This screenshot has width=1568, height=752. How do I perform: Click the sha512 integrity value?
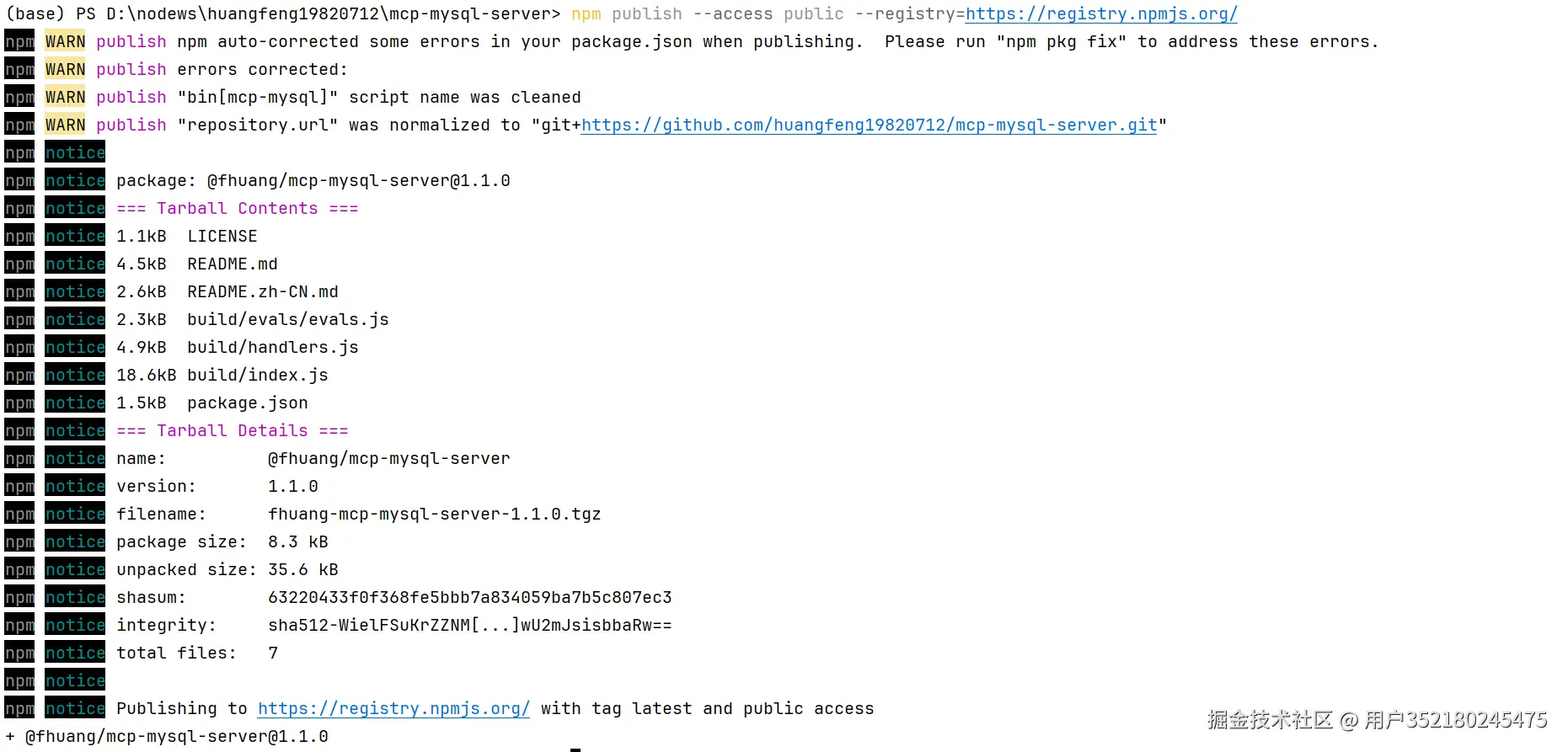tap(469, 626)
